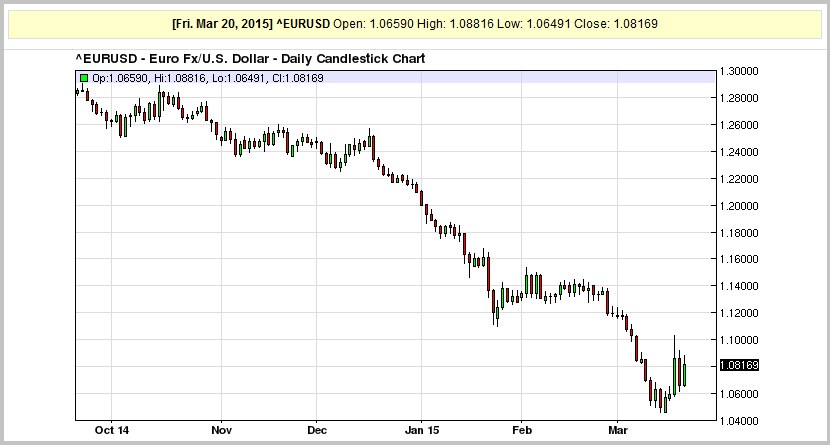Click the 'Nov' x-axis label
This screenshot has height=445, width=830.
(221, 430)
